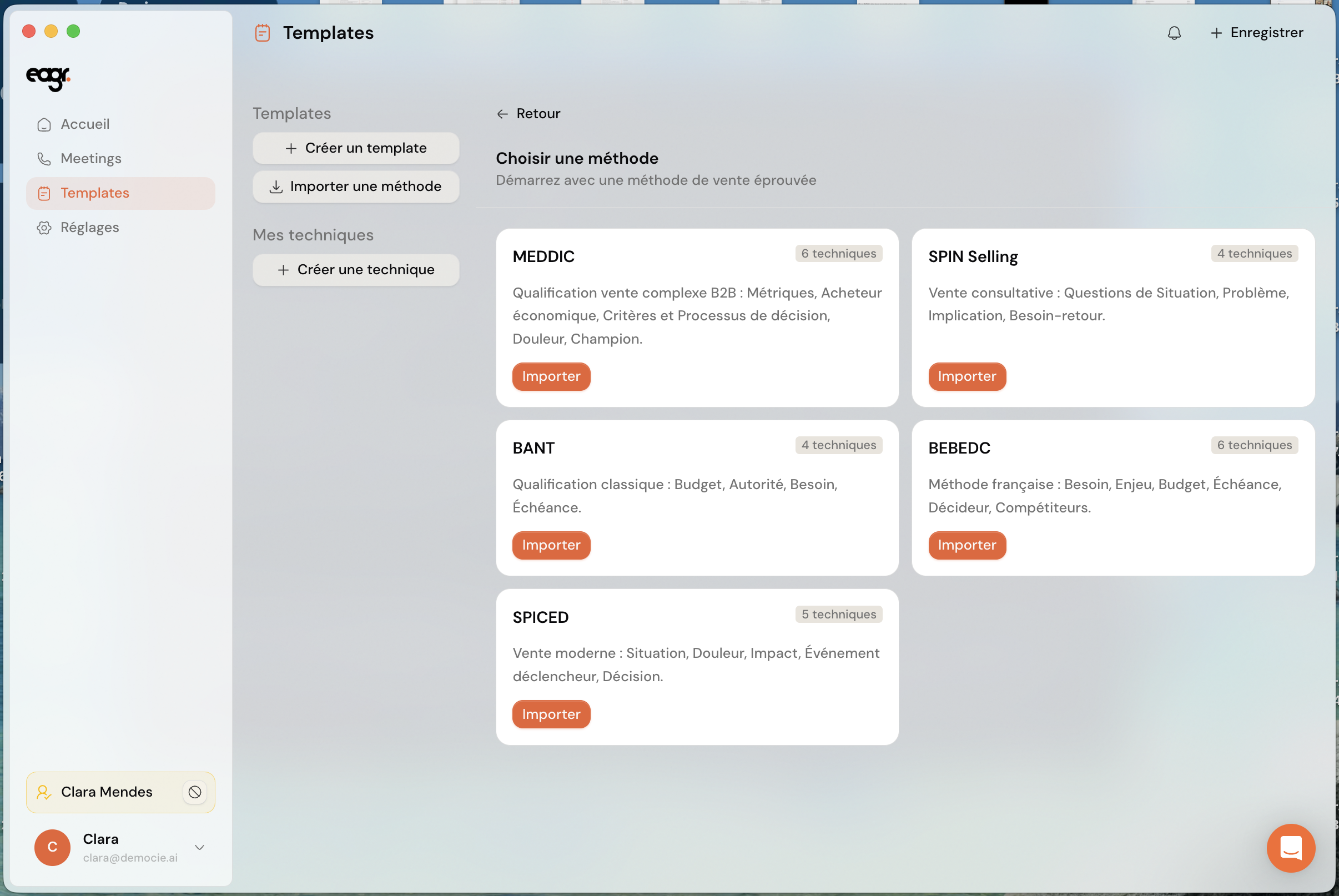The height and width of the screenshot is (896, 1339).
Task: Click the notification bell icon
Action: pos(1174,33)
